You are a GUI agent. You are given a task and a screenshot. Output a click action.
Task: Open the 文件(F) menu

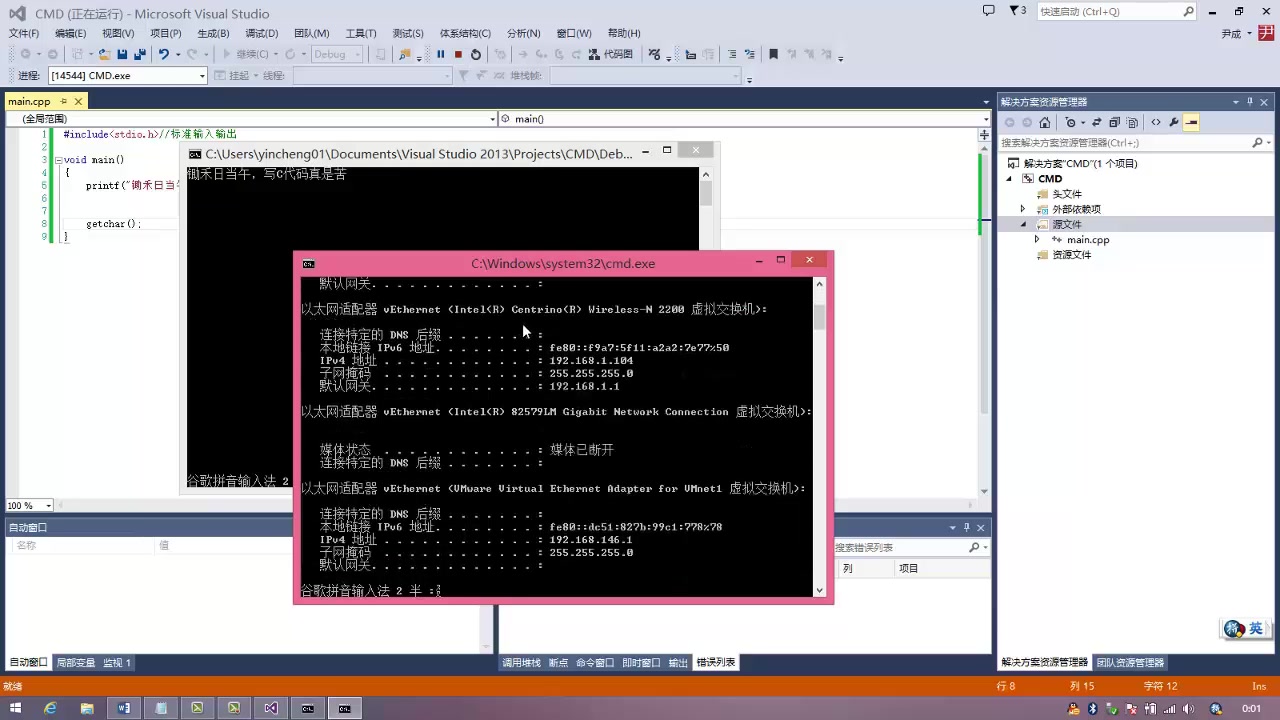tap(24, 33)
